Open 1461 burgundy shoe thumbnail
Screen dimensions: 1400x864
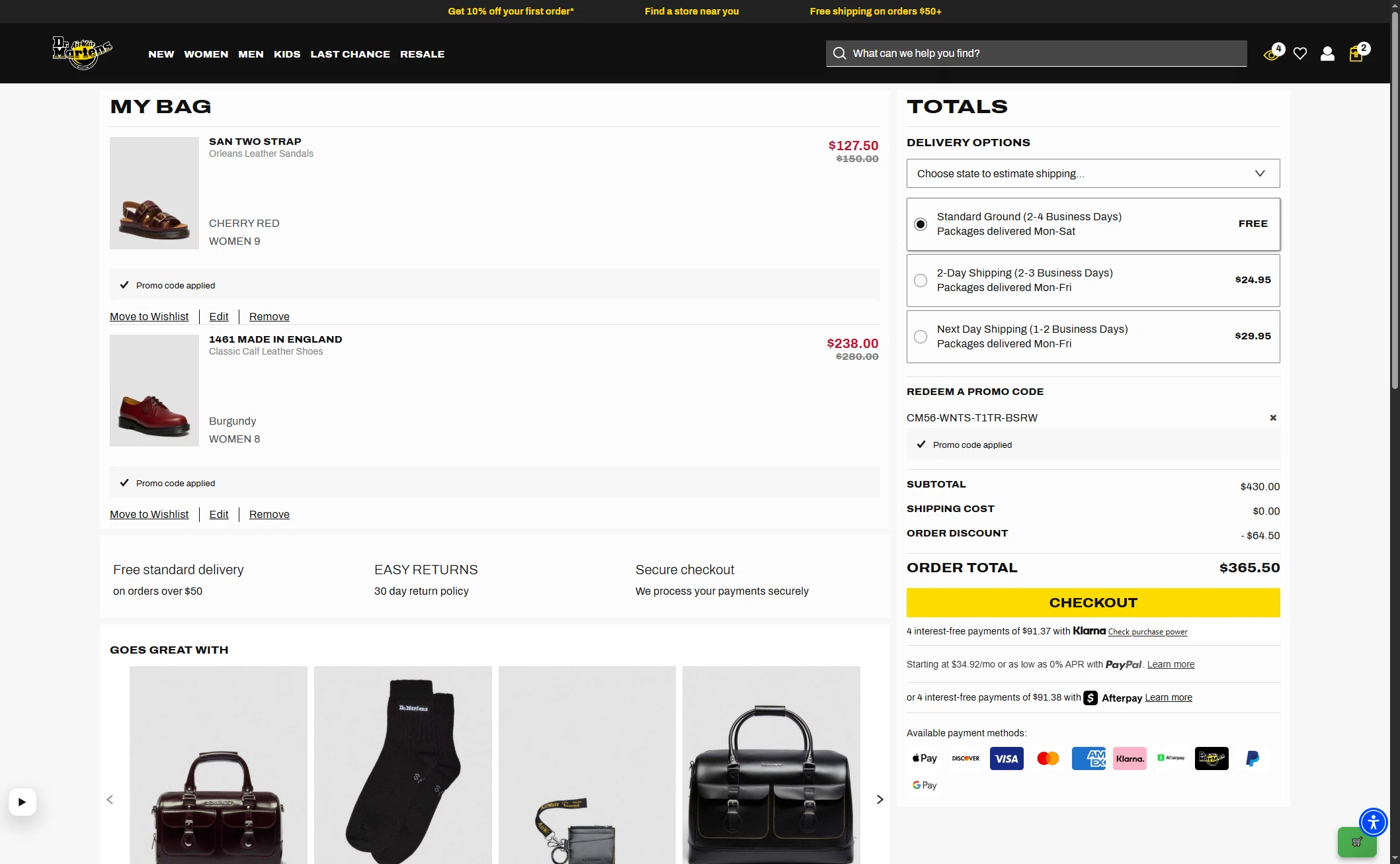tap(154, 391)
